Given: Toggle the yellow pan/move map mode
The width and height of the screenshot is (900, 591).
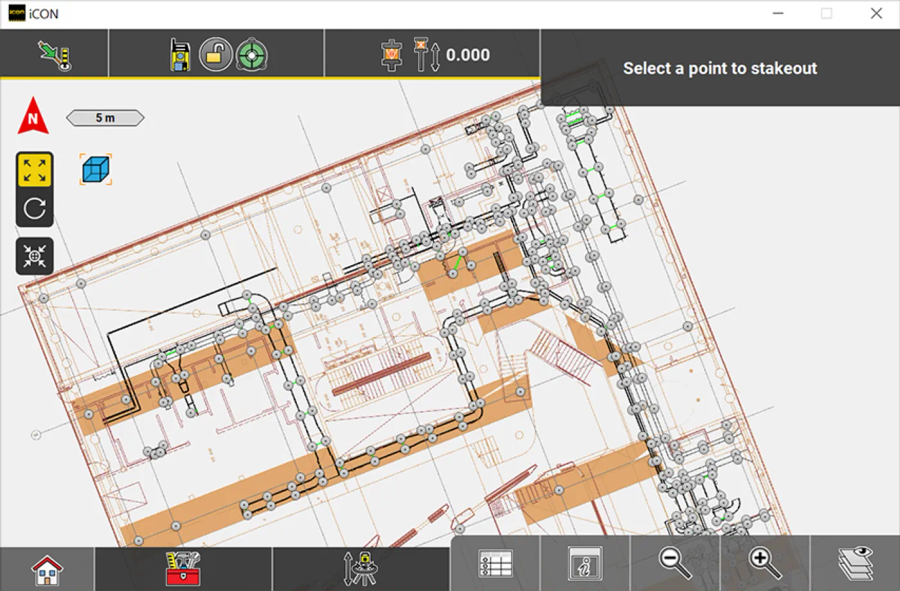Looking at the screenshot, I should [x=35, y=170].
